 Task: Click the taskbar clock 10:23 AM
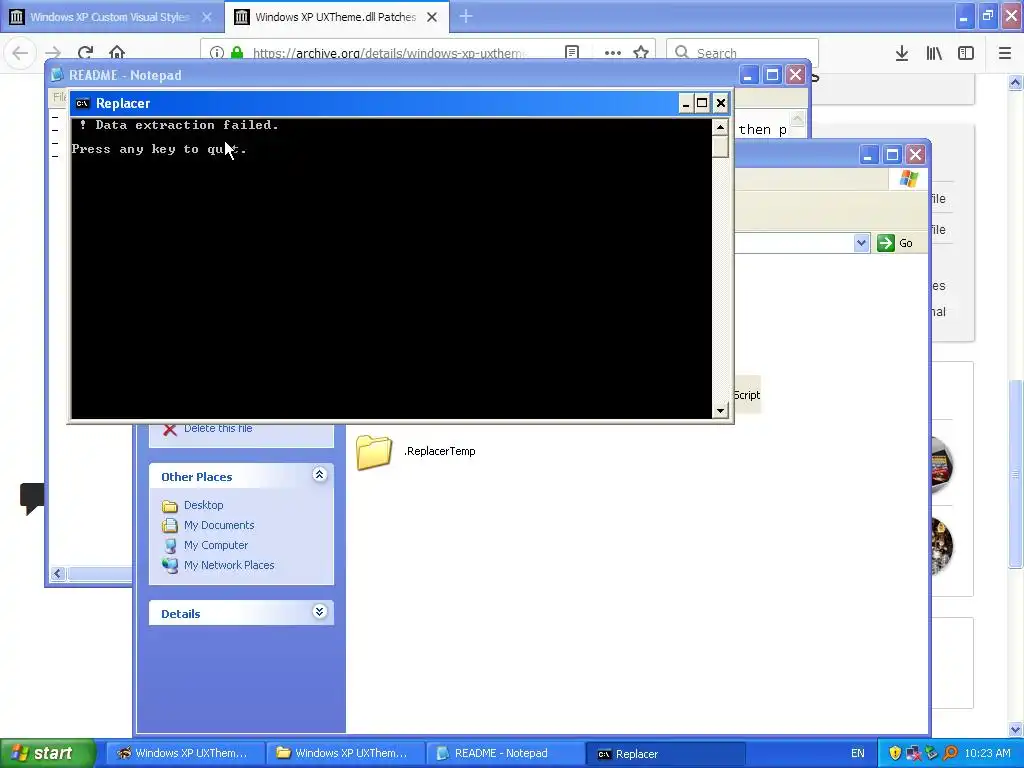pyautogui.click(x=987, y=754)
